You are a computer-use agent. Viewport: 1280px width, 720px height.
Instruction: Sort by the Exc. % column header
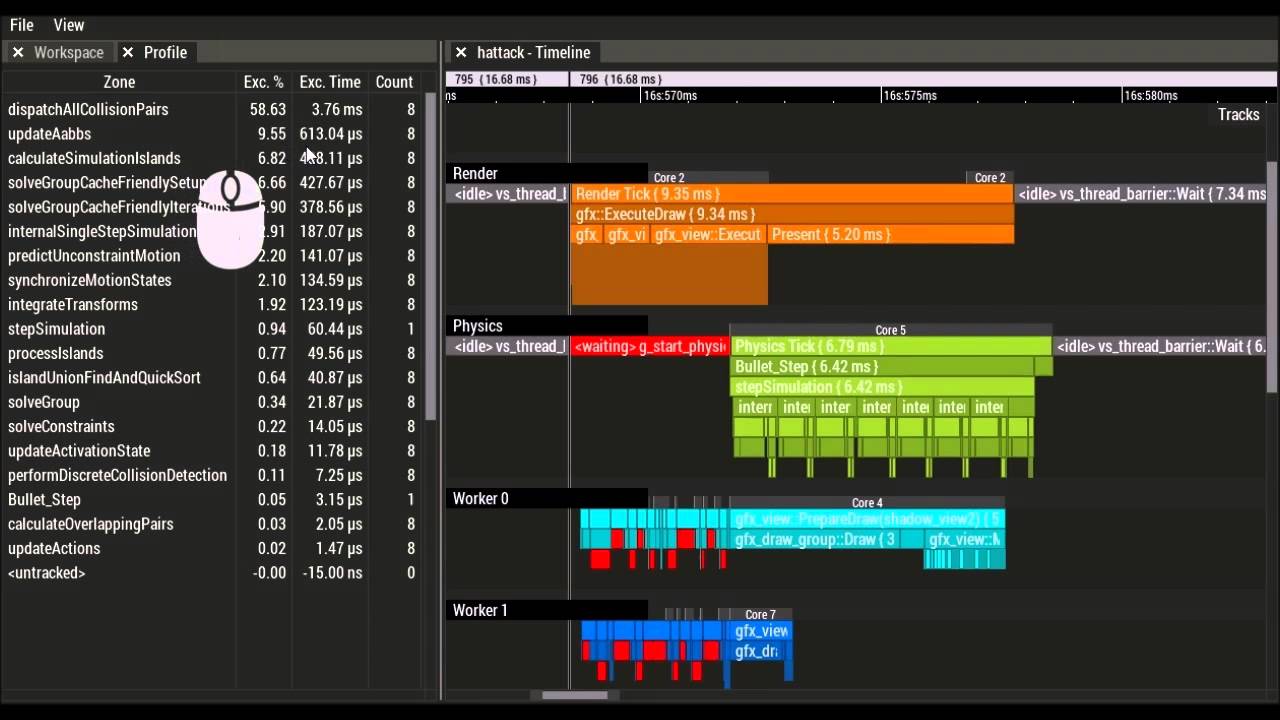point(264,82)
